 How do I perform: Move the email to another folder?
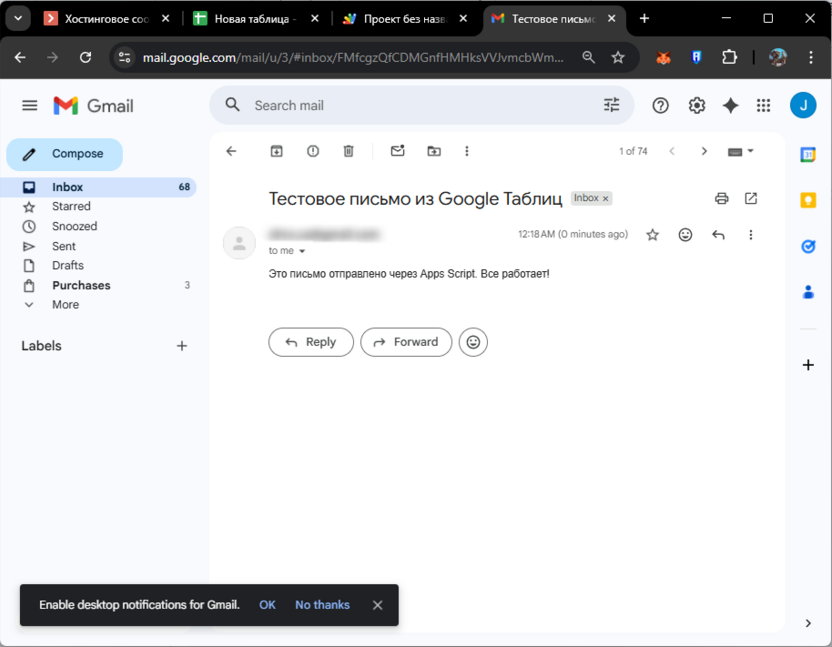click(x=433, y=151)
